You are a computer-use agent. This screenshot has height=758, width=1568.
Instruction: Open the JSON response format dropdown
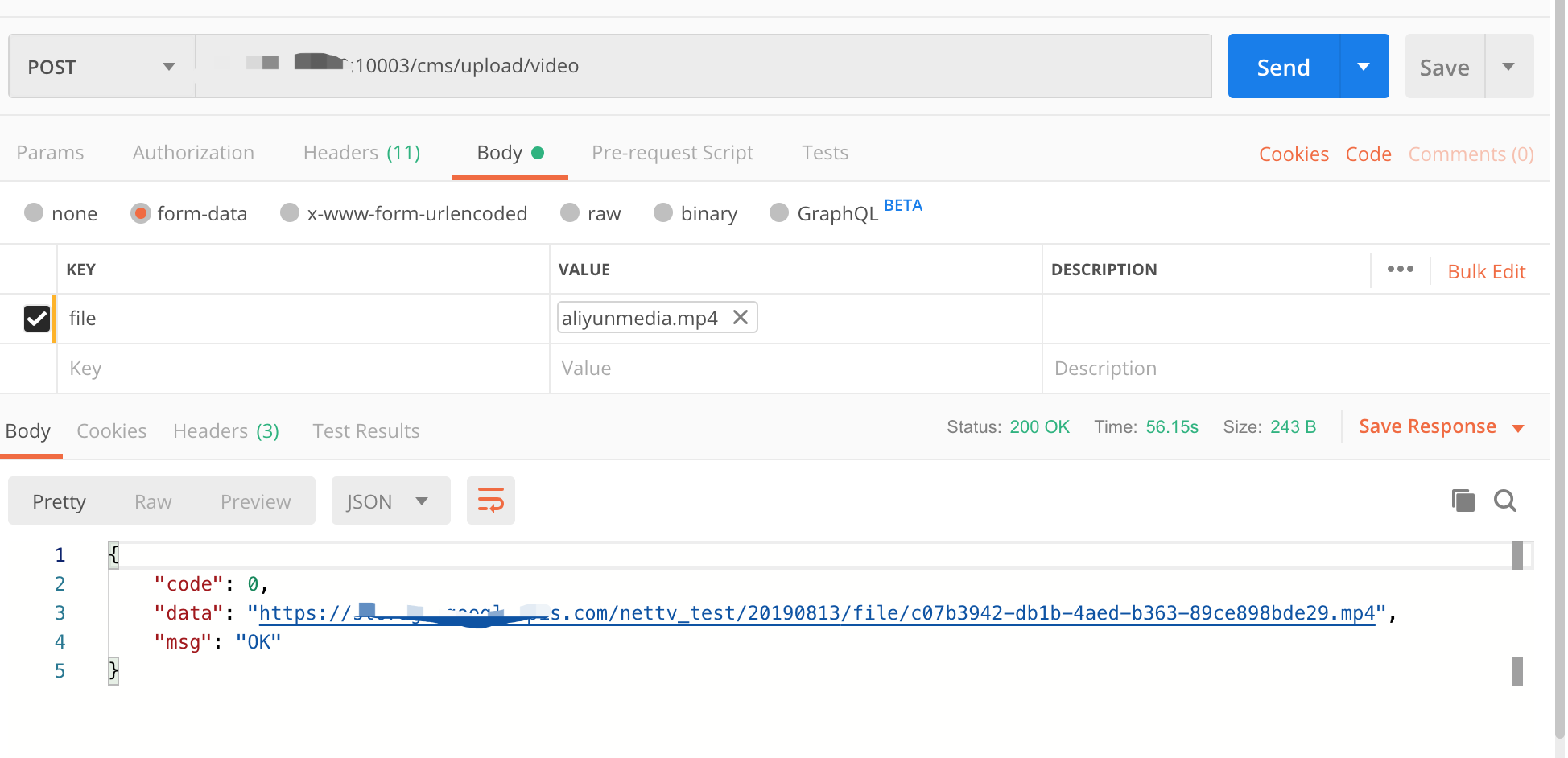pyautogui.click(x=390, y=500)
